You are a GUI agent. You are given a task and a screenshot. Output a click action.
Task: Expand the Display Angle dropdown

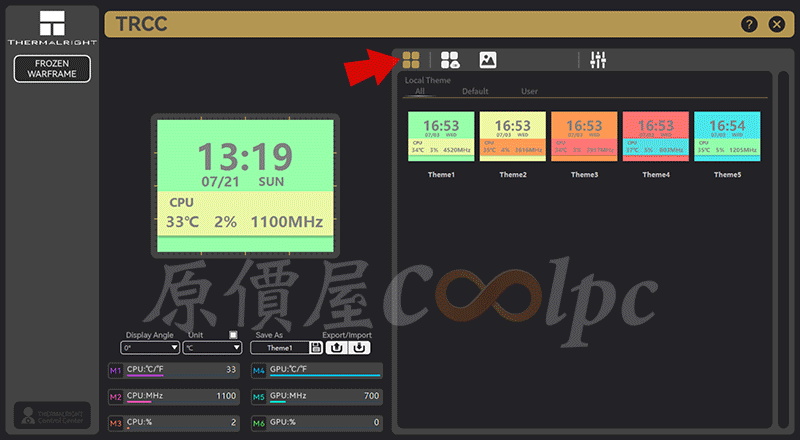click(x=150, y=348)
